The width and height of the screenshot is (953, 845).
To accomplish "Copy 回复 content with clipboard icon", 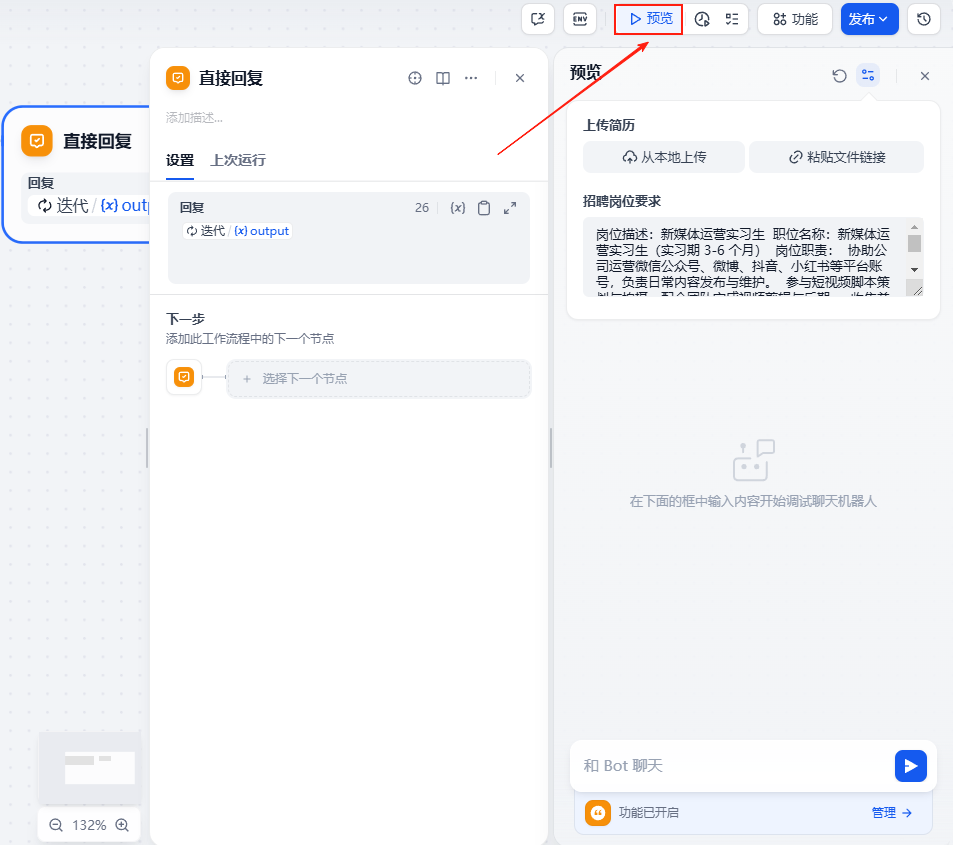I will tap(484, 208).
